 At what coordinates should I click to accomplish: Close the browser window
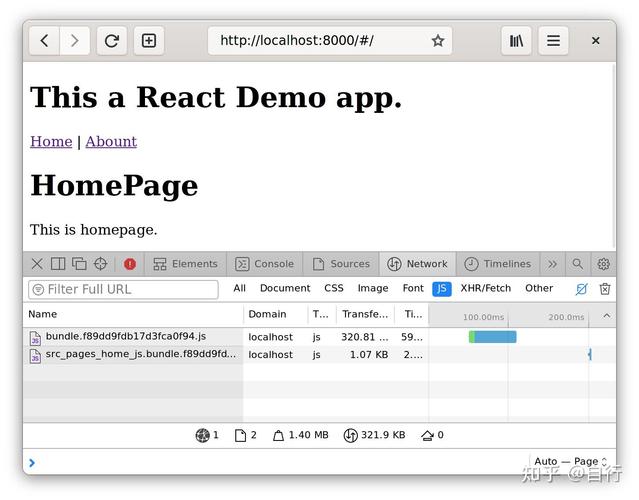[x=595, y=41]
